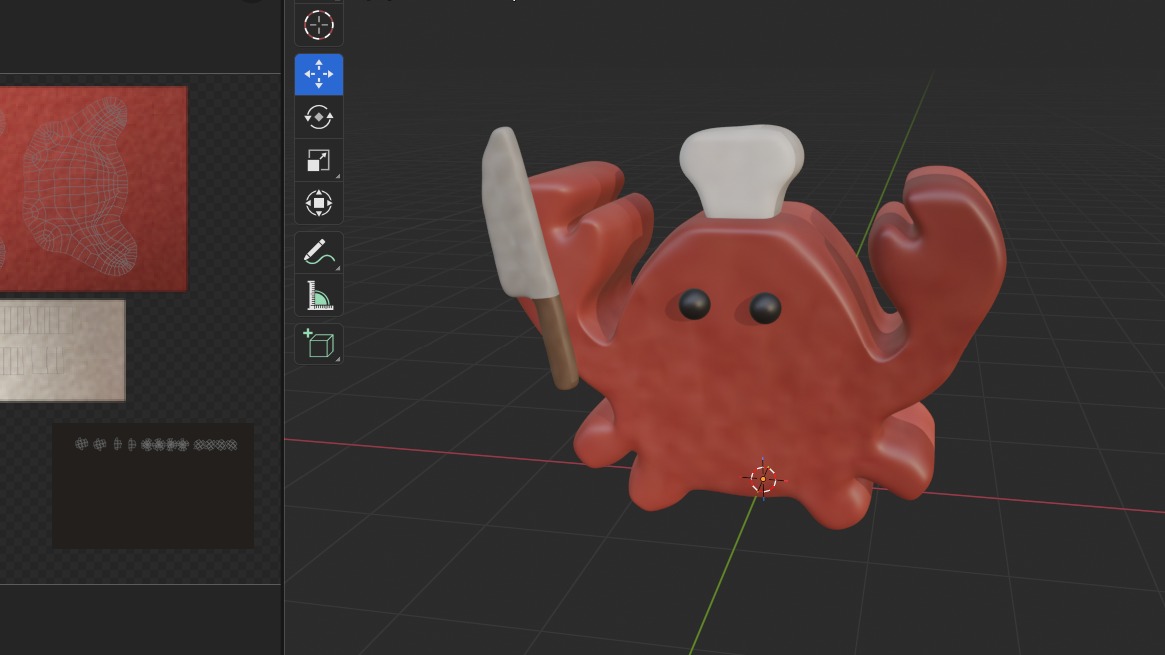The image size is (1165, 655).
Task: Select the Add Cube tool
Action: pyautogui.click(x=318, y=344)
